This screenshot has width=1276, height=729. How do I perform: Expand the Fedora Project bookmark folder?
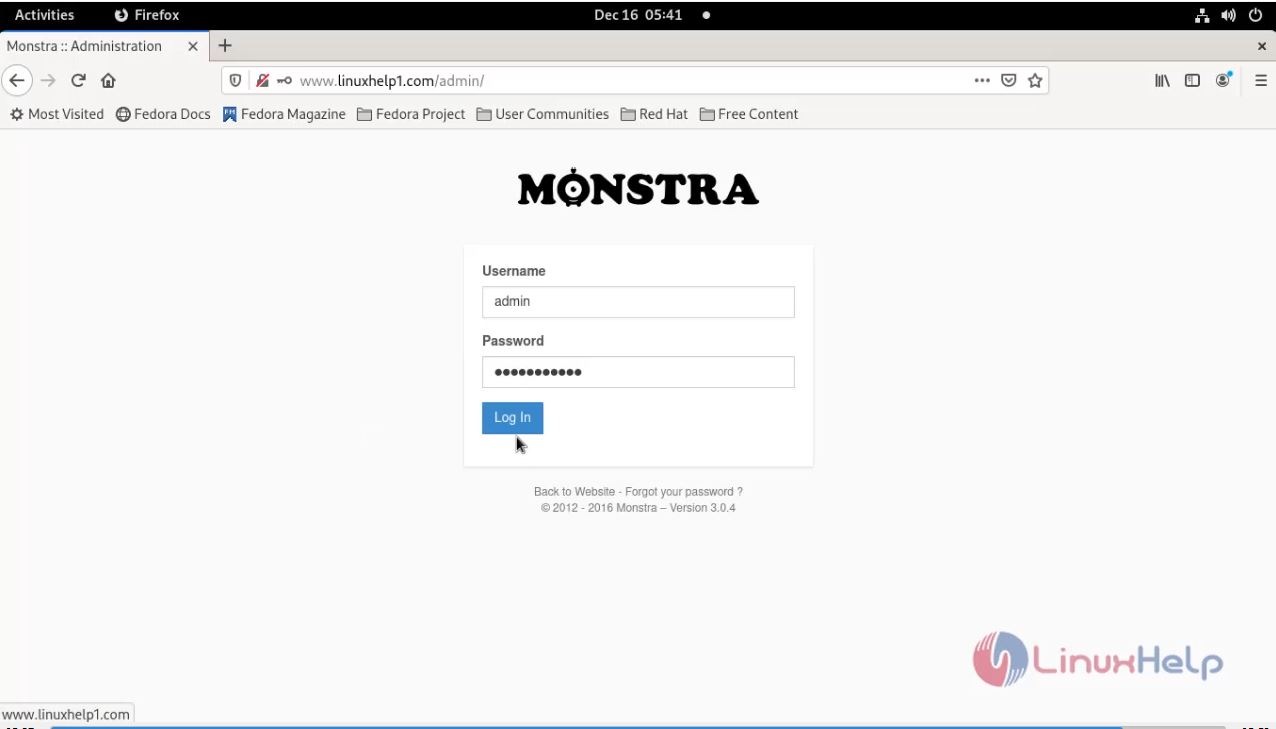point(411,114)
